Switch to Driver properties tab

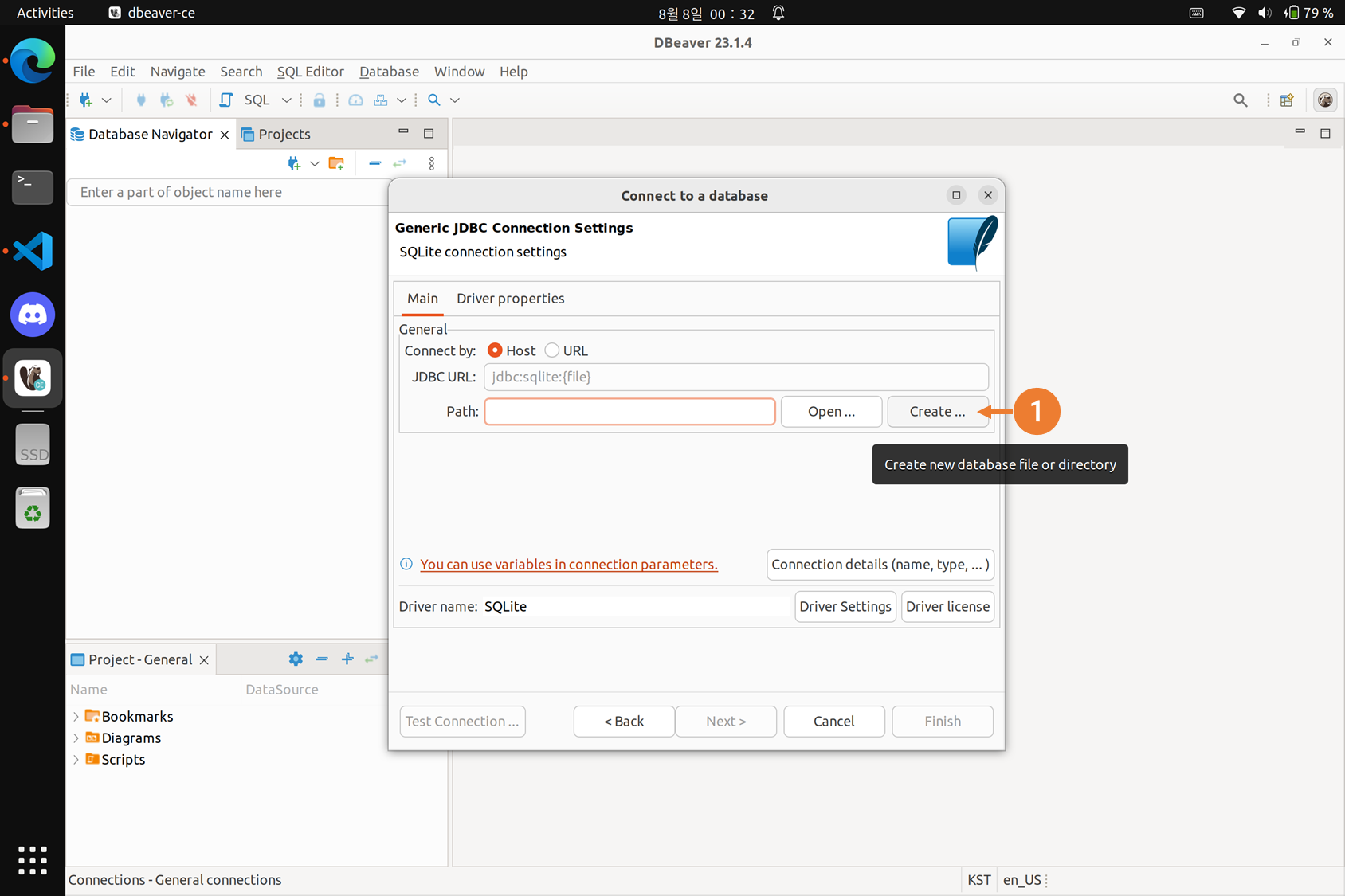tap(510, 299)
